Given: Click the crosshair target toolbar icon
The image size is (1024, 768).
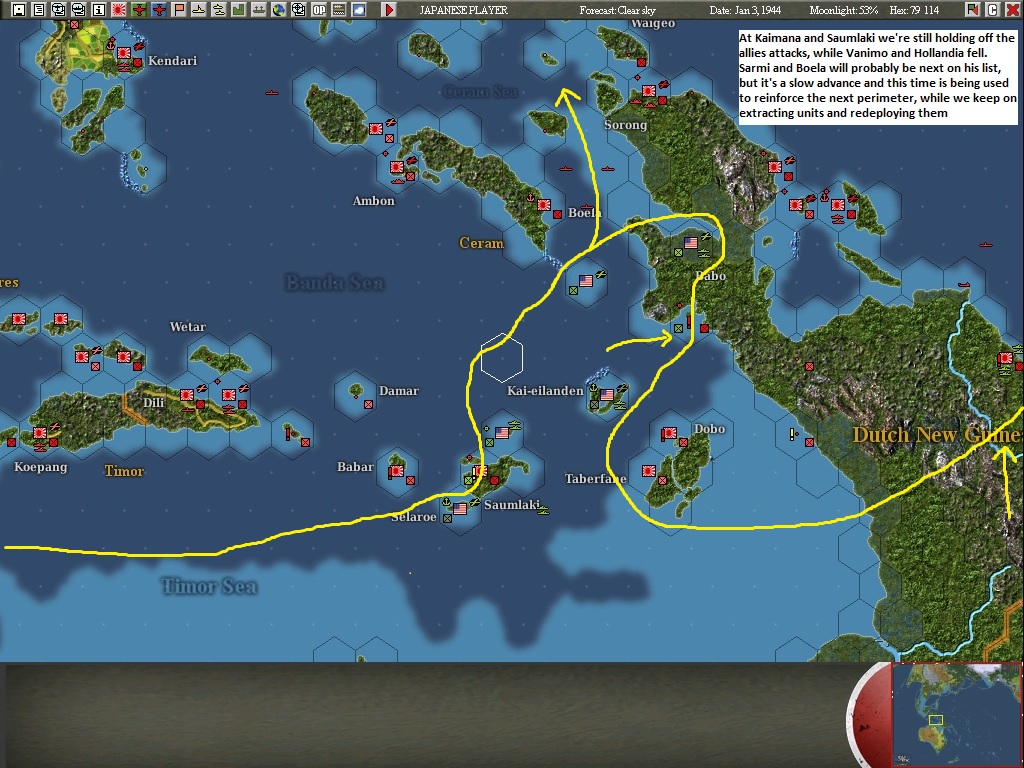Looking at the screenshot, I should (x=298, y=10).
